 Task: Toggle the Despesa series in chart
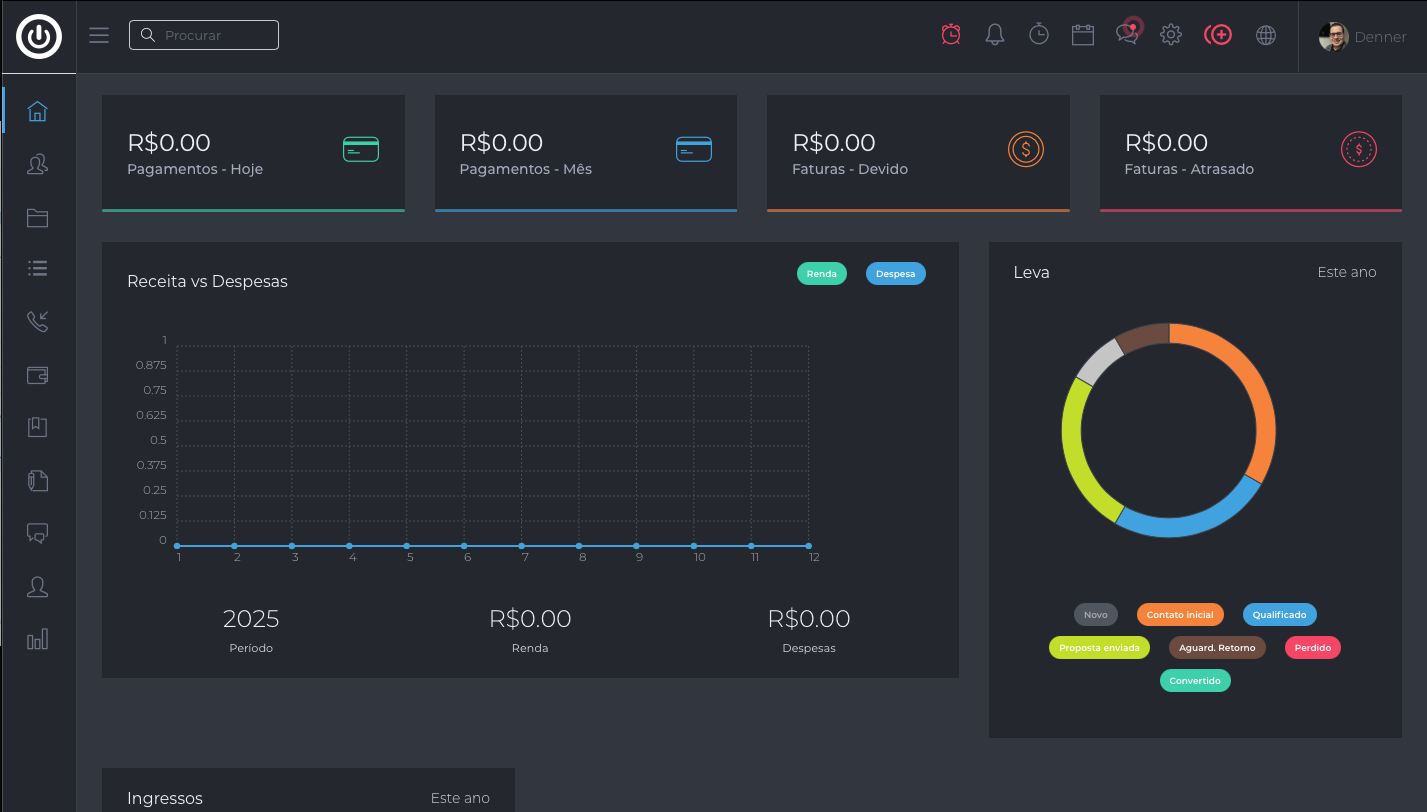pos(895,273)
